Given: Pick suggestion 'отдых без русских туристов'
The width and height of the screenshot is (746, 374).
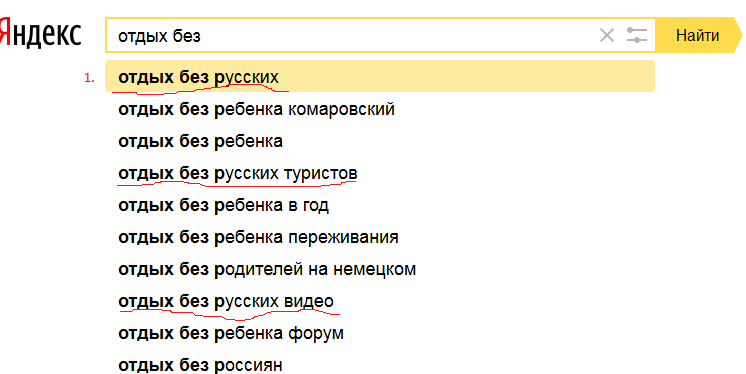Looking at the screenshot, I should click(380, 173).
